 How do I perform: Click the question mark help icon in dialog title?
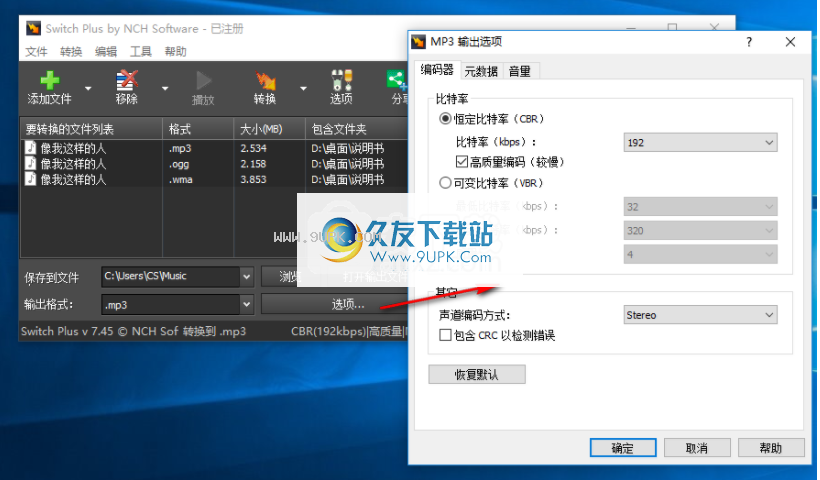749,42
